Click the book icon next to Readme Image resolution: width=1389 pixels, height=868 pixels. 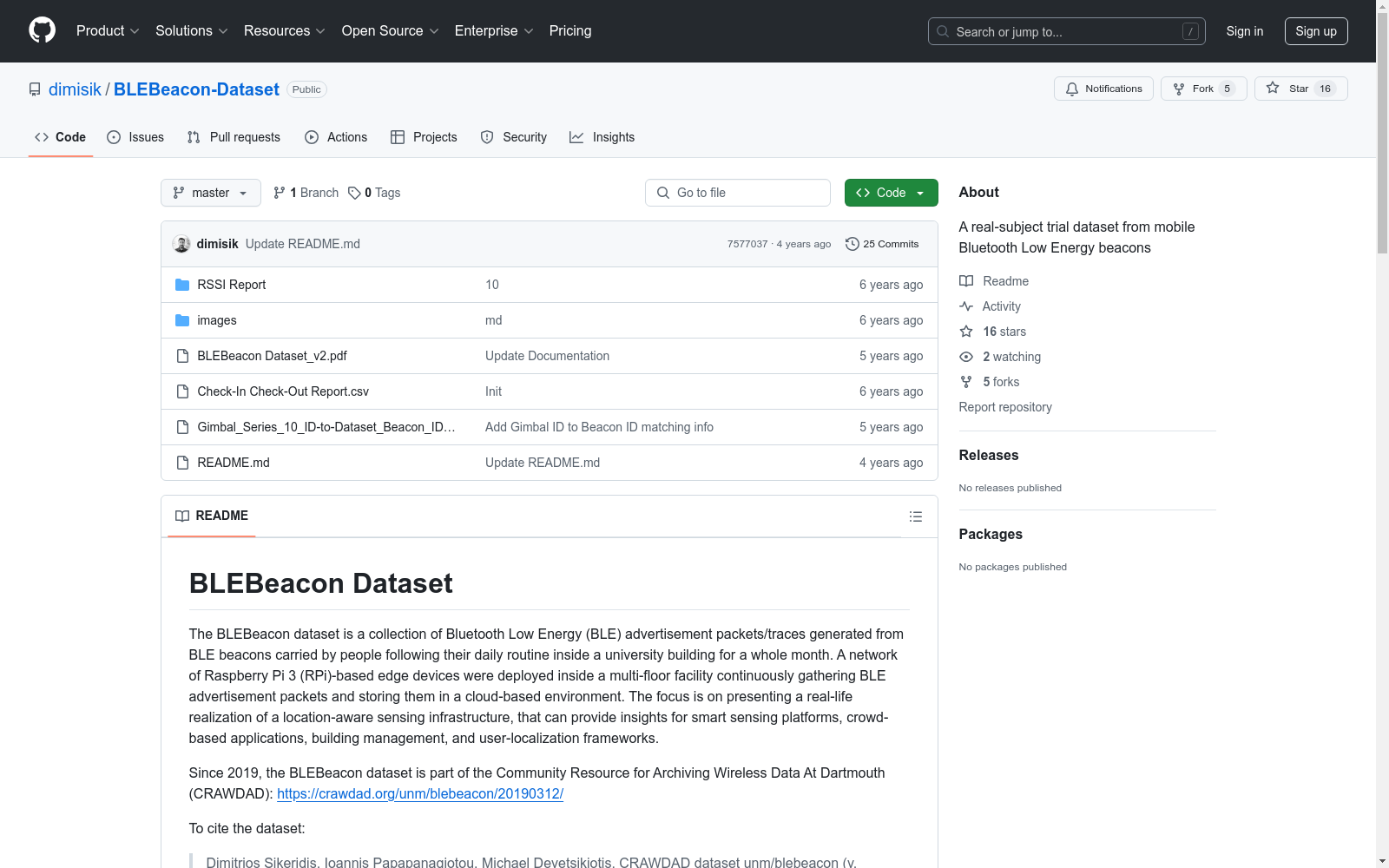966,281
